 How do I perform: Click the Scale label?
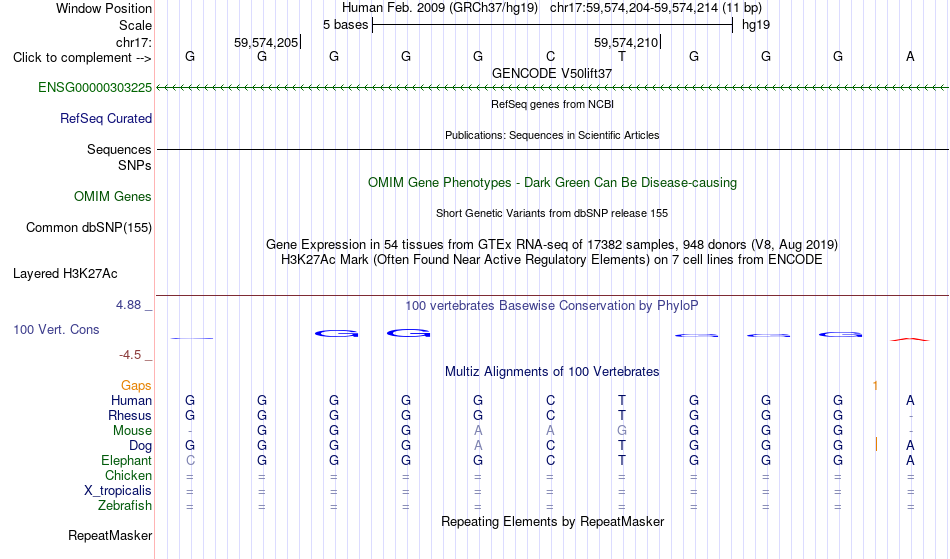[135, 25]
